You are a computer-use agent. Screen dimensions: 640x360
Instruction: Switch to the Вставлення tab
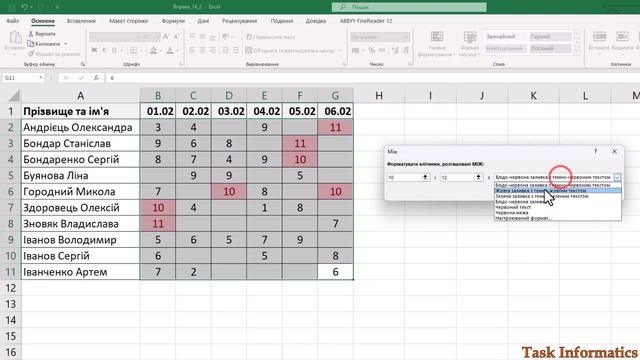click(x=81, y=21)
